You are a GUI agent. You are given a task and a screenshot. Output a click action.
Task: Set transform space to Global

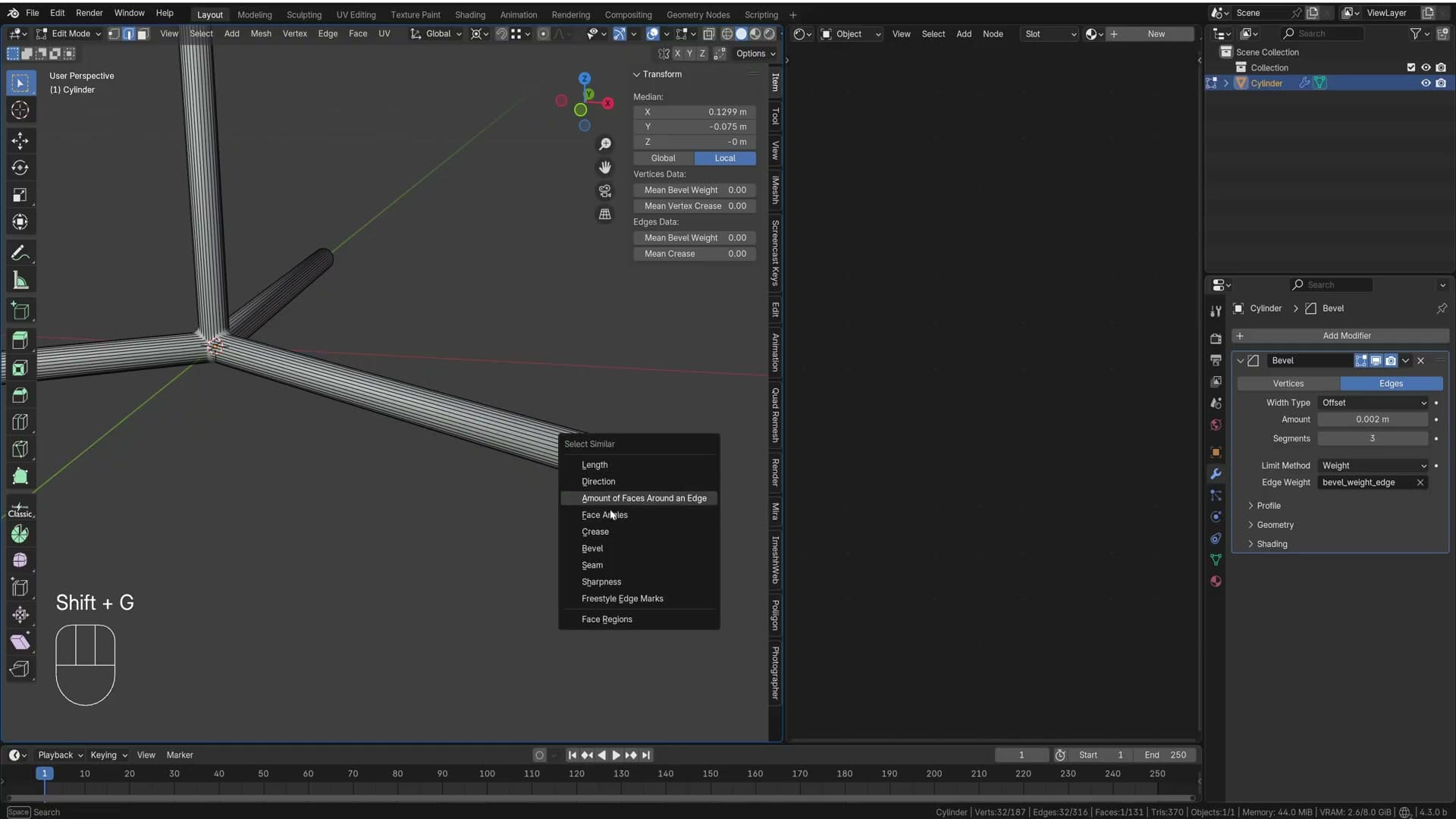663,158
